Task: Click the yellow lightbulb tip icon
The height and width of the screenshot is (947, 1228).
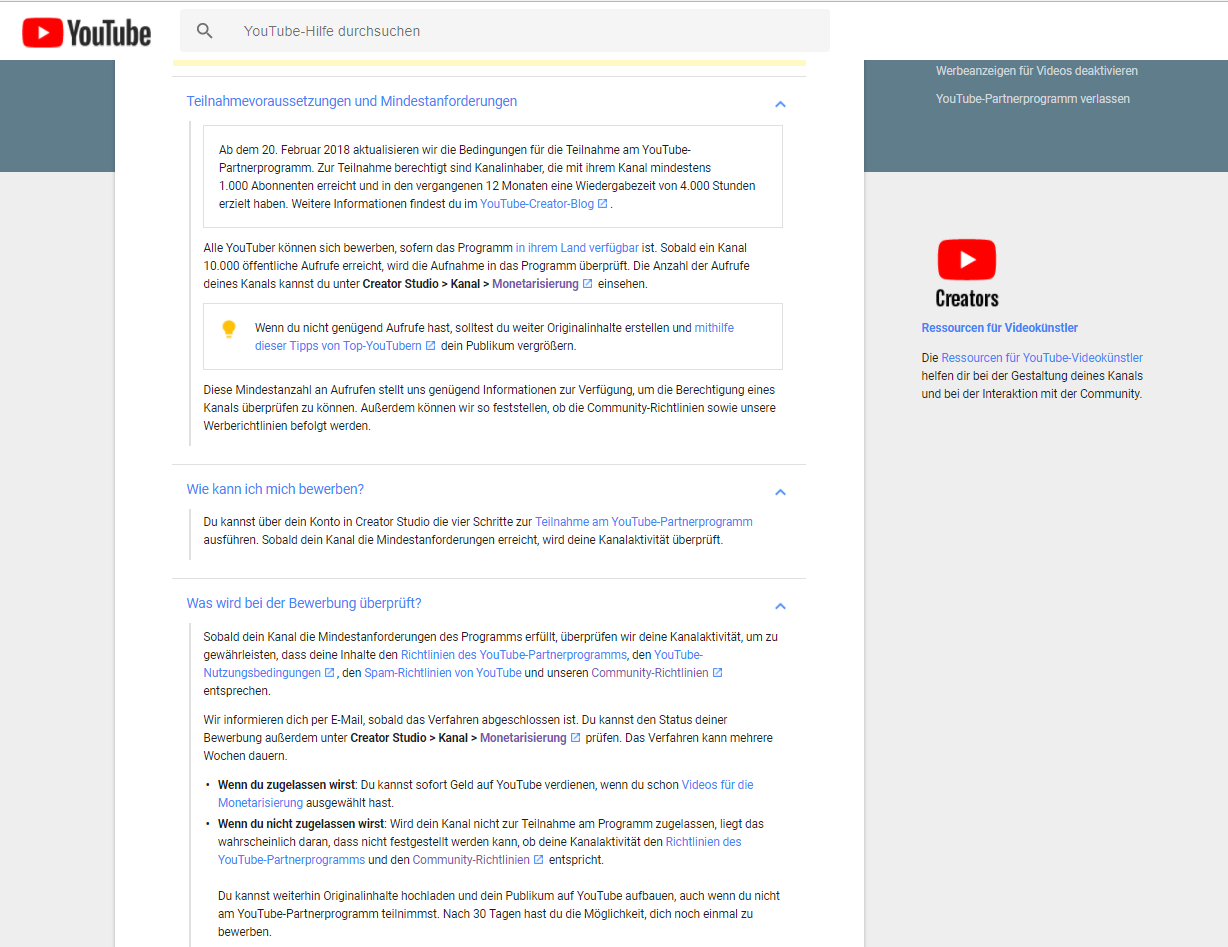Action: click(x=229, y=329)
